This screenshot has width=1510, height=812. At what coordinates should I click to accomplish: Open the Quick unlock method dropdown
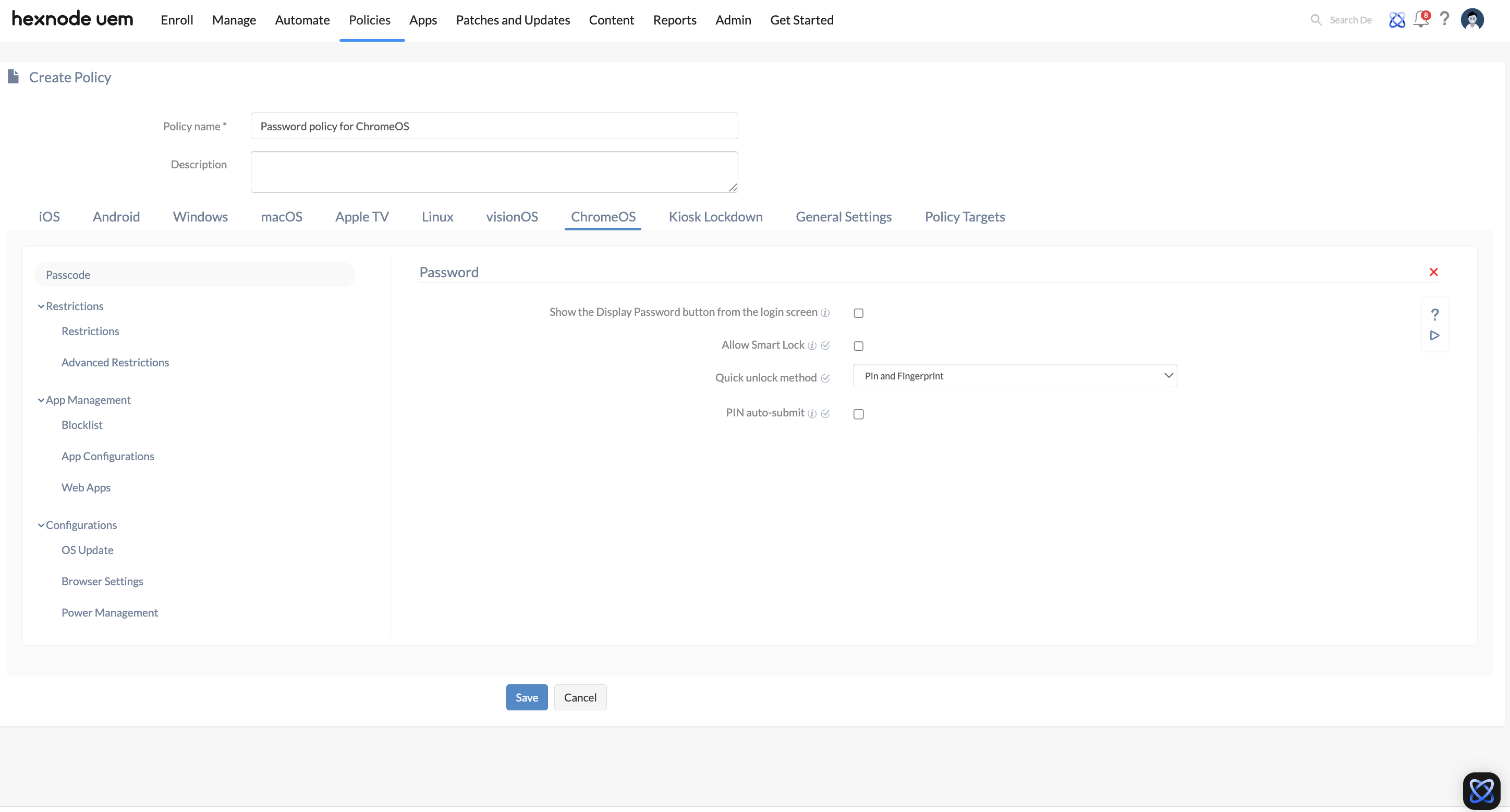(1015, 376)
